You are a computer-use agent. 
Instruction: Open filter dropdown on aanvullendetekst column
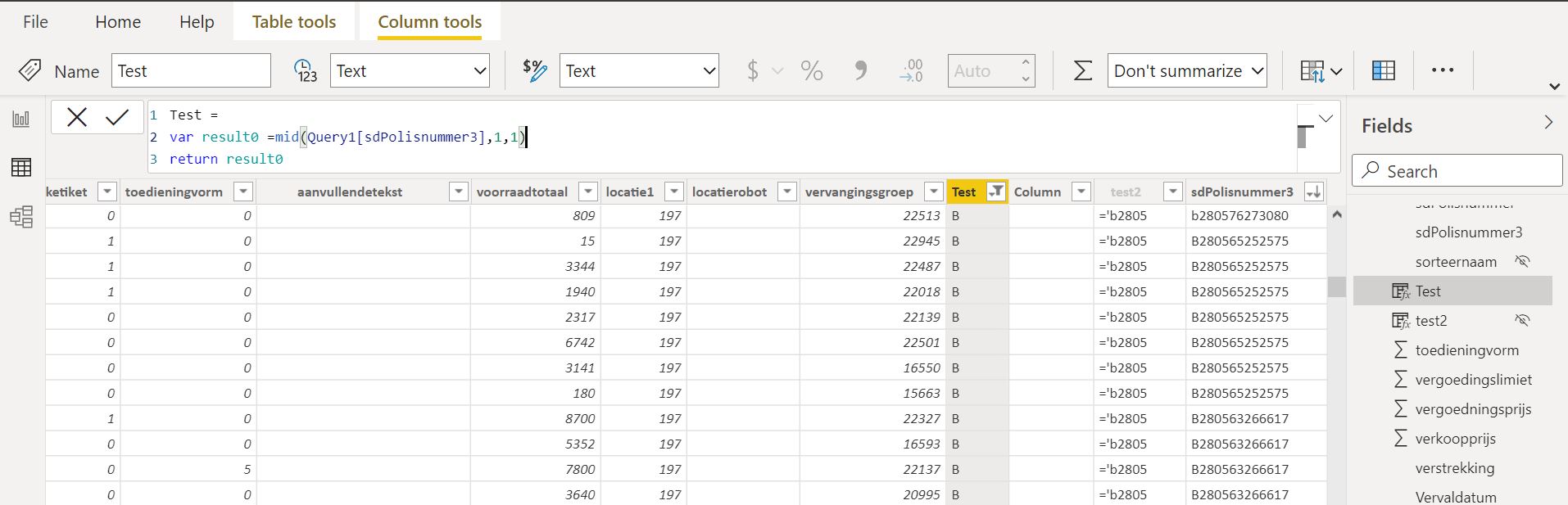pos(458,192)
